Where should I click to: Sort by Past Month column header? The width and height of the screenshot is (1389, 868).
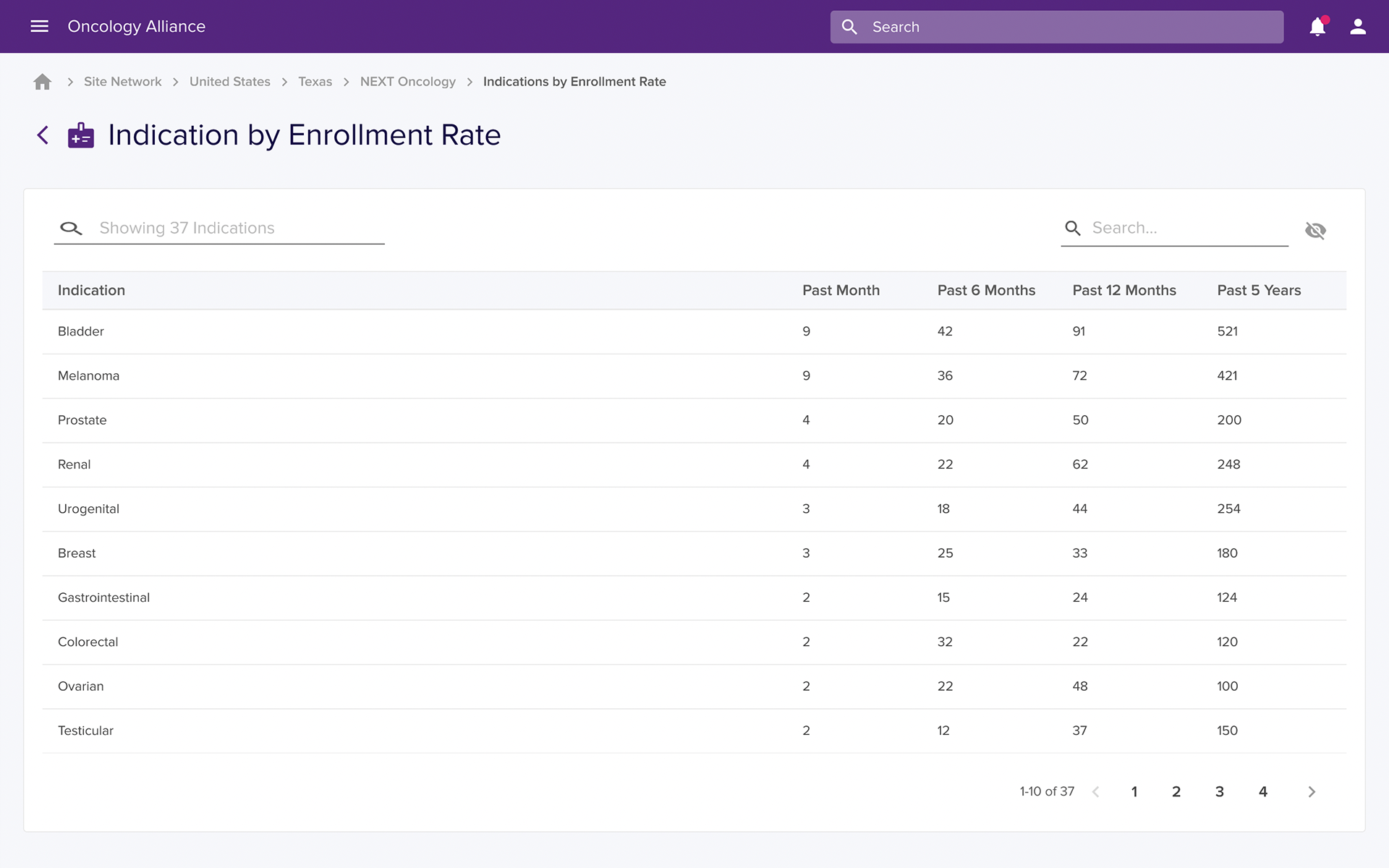click(841, 290)
